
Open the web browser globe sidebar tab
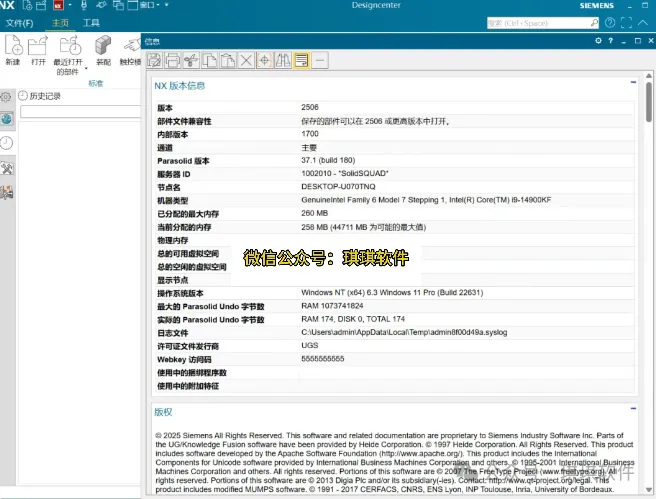tap(7, 119)
